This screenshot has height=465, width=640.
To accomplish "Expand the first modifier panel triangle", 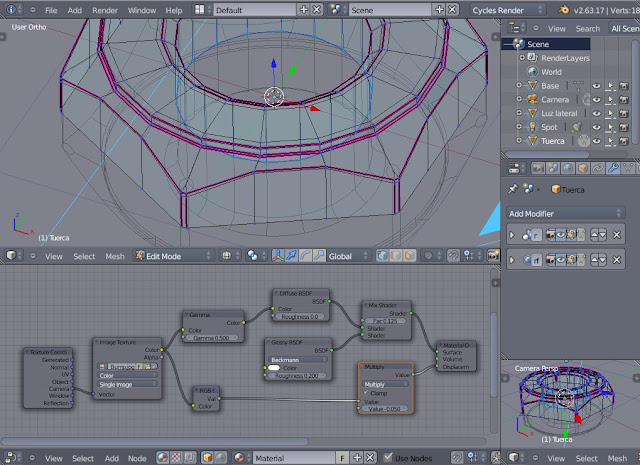I will tap(513, 235).
